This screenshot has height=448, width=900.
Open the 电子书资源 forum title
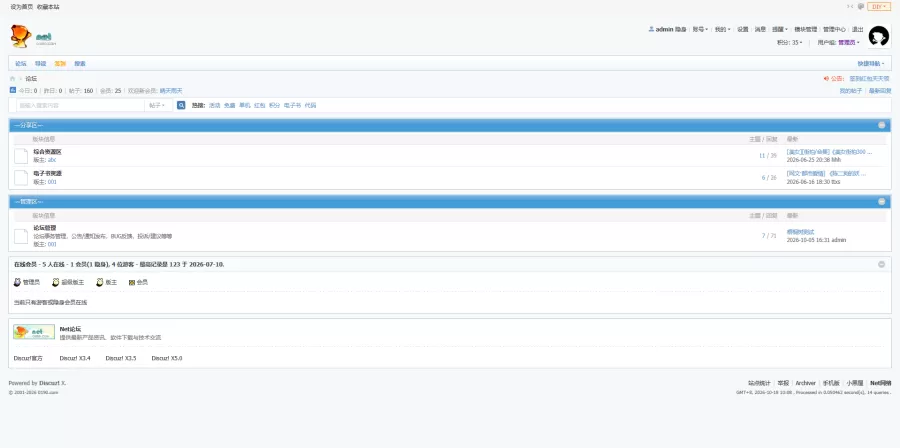[47, 173]
